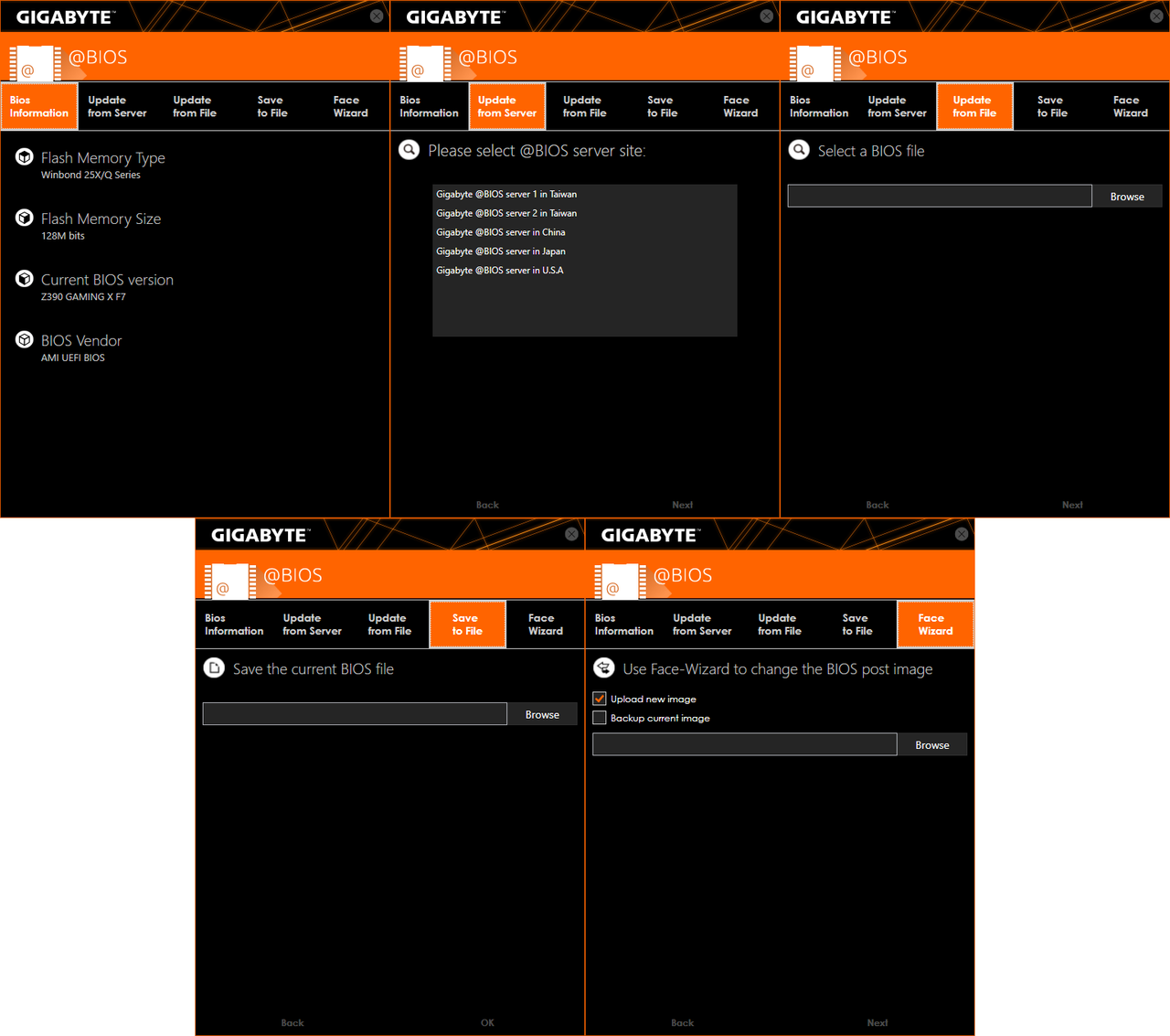Click Next in the server-list window
Screen dimensions: 1170x1036
(683, 505)
